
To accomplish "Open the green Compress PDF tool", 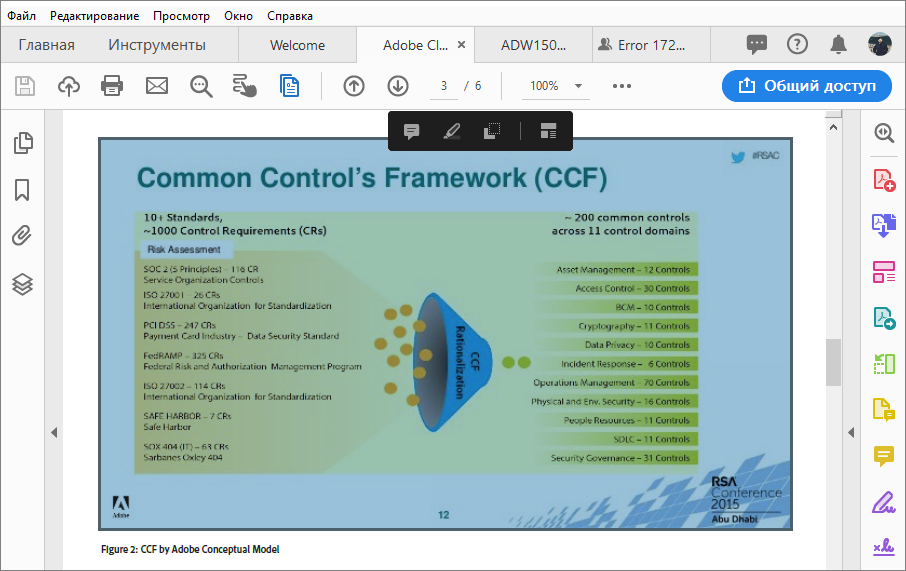I will (x=884, y=364).
